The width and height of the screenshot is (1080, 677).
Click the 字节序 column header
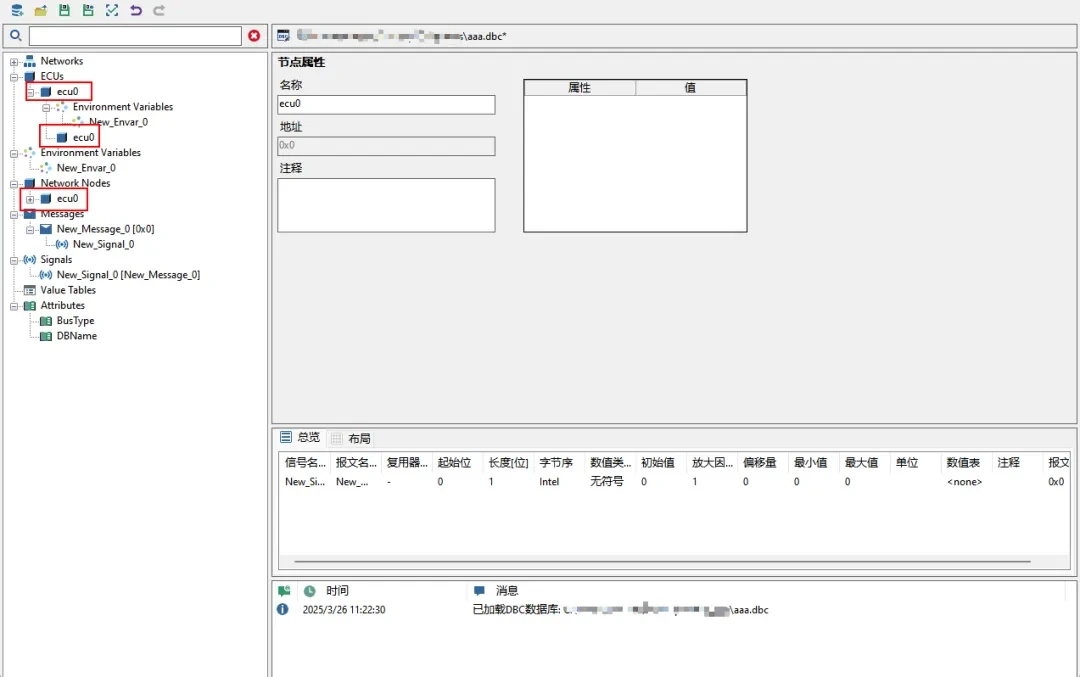pyautogui.click(x=555, y=462)
